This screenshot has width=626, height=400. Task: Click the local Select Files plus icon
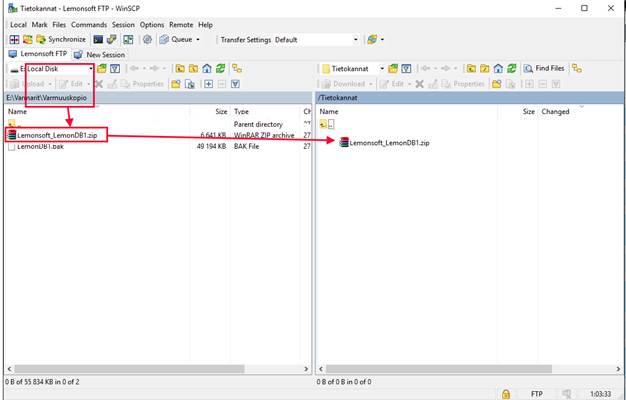click(x=208, y=84)
